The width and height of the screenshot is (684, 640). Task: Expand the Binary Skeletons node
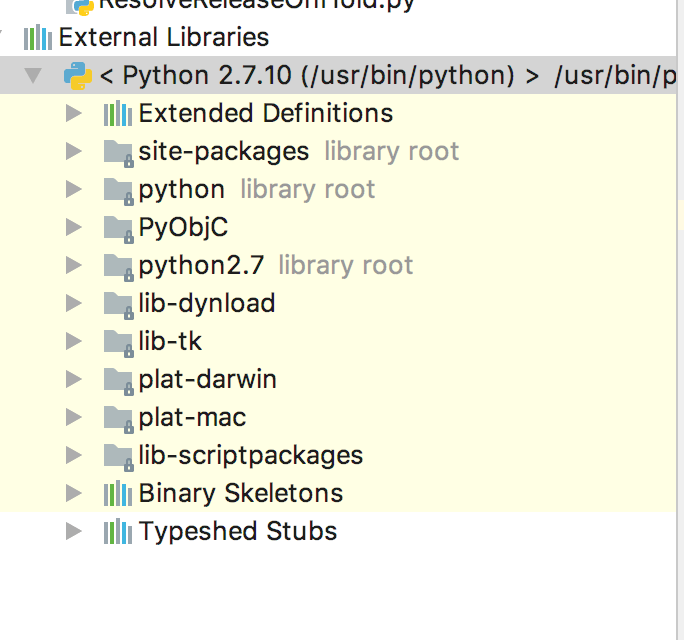tap(72, 494)
